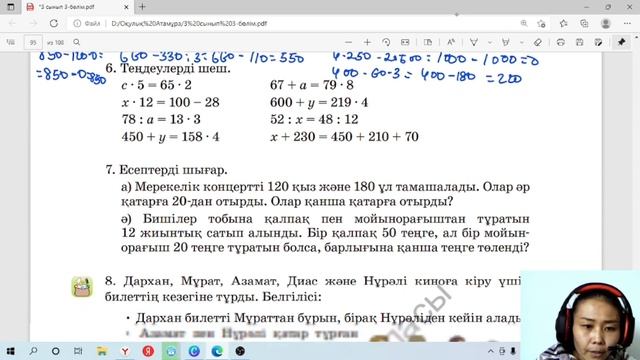640x360 pixels.
Task: Go back to previous page
Action: [12, 23]
